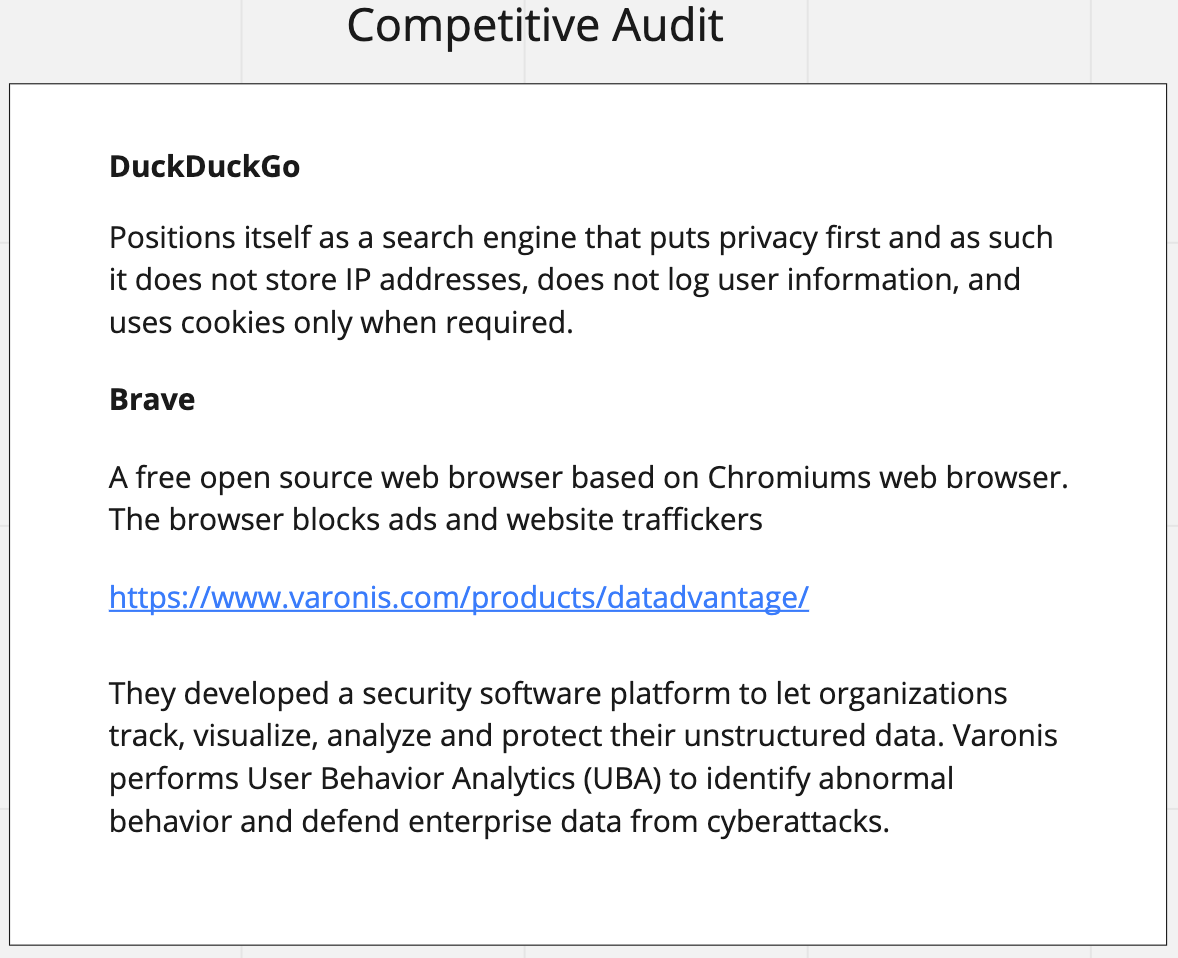Click 'it does not store IP addresses' line

(565, 280)
